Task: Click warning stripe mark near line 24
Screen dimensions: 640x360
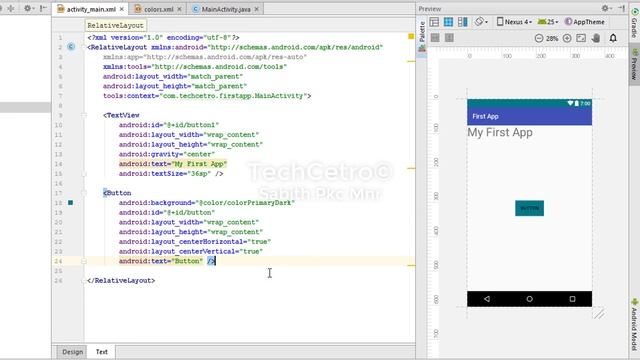Action: (x=411, y=265)
